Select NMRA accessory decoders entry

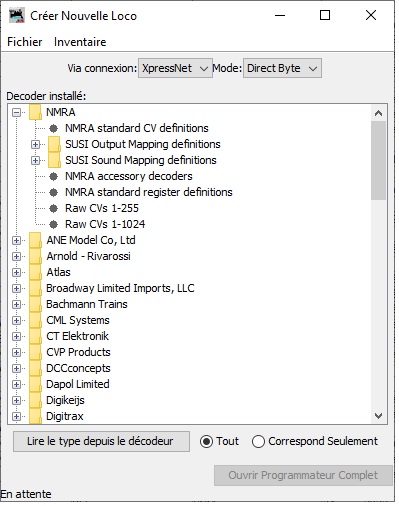tap(129, 176)
